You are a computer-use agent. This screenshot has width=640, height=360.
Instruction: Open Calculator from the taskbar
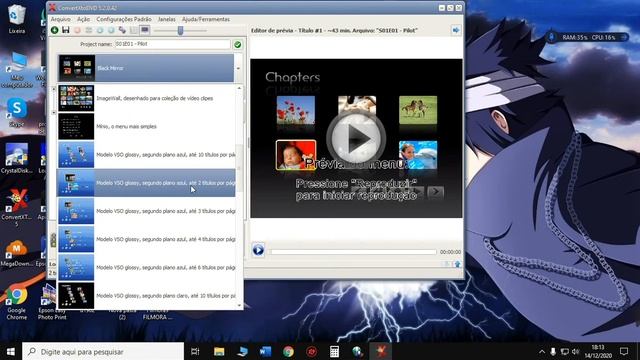[x=334, y=351]
